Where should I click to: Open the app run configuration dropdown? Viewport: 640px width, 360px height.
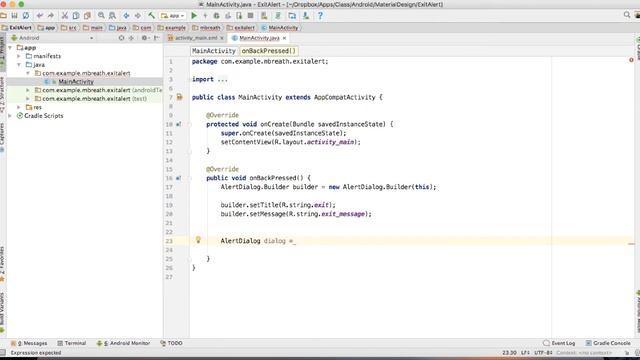(173, 16)
